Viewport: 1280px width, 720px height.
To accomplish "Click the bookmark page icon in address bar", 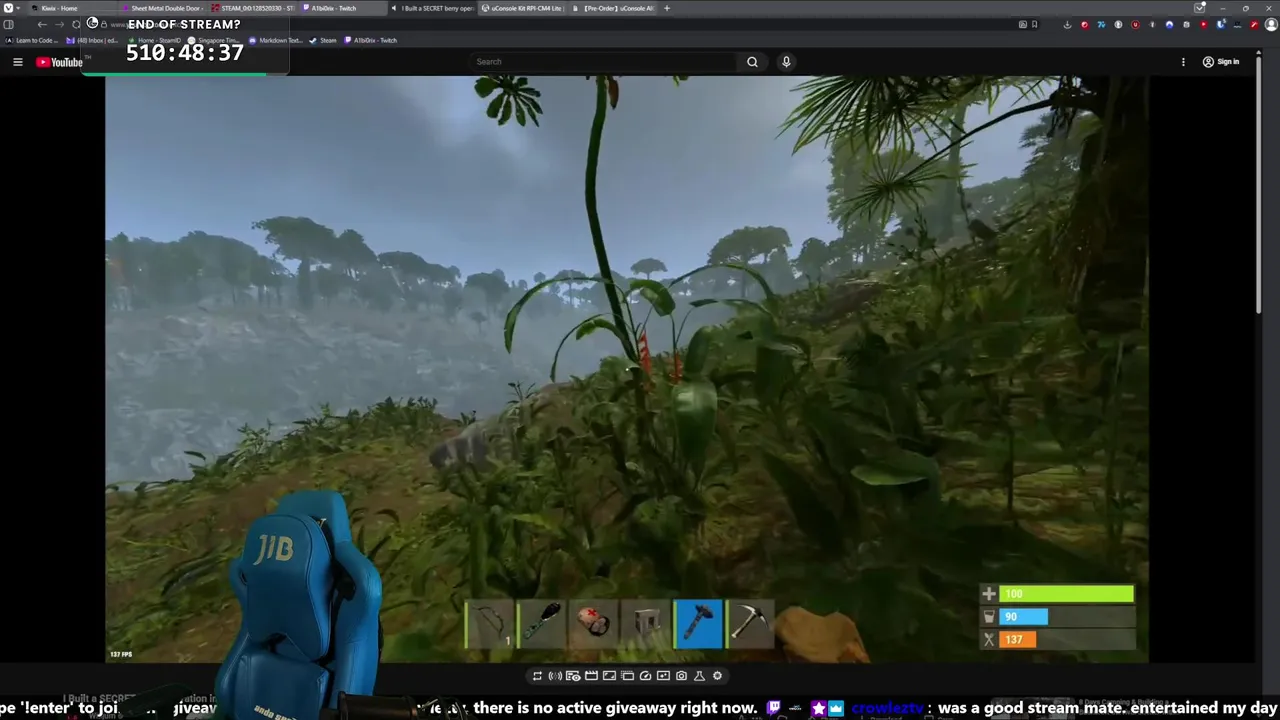I will [x=1034, y=24].
